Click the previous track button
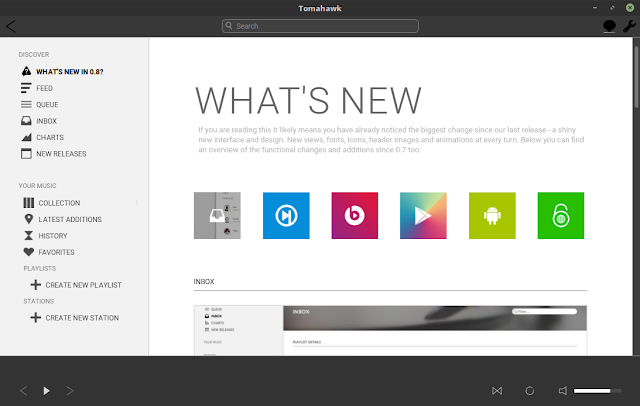 (24, 391)
